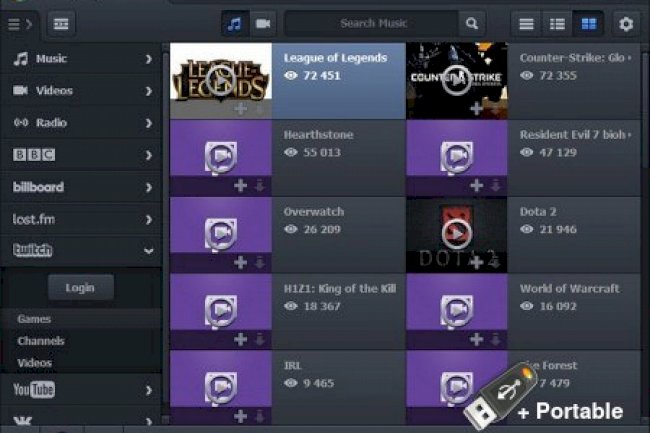
Task: Switch to music mode note icon
Action: click(x=235, y=24)
